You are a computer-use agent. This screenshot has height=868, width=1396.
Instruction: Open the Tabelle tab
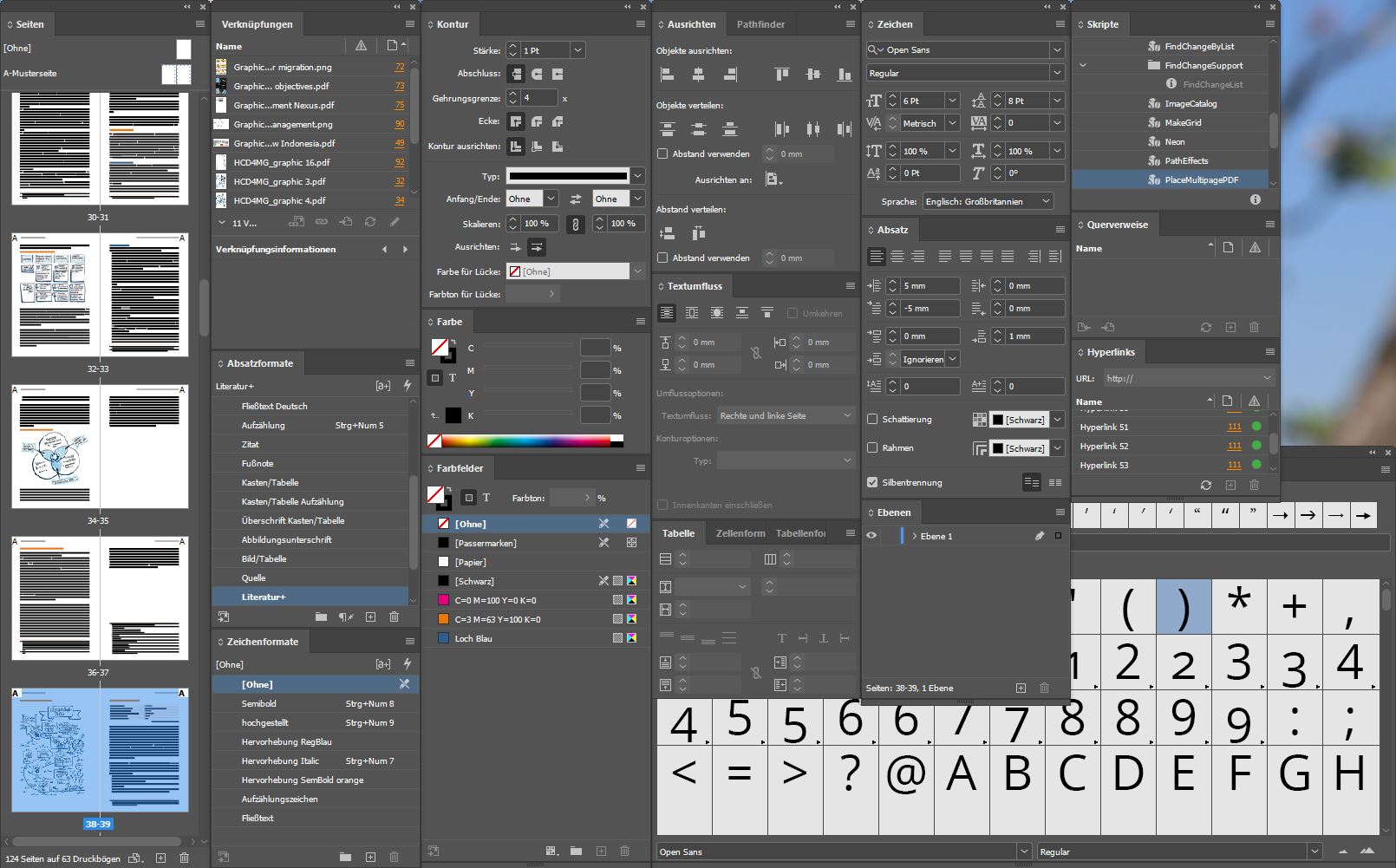(x=678, y=533)
